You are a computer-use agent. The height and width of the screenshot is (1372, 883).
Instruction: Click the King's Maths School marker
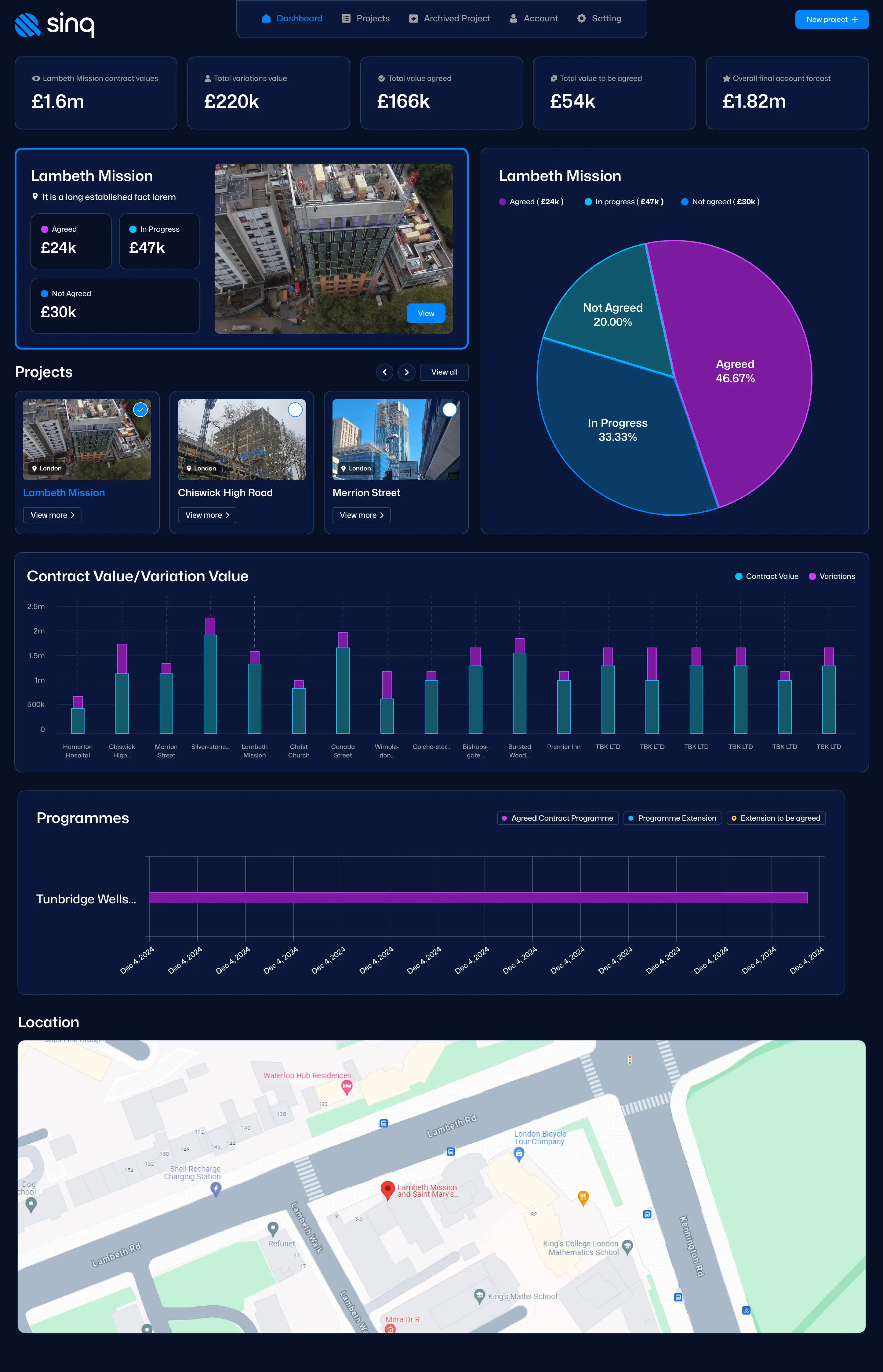(479, 1296)
